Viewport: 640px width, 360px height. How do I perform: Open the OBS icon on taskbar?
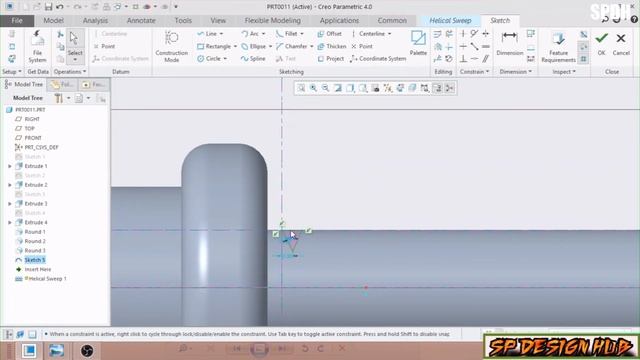(87, 351)
